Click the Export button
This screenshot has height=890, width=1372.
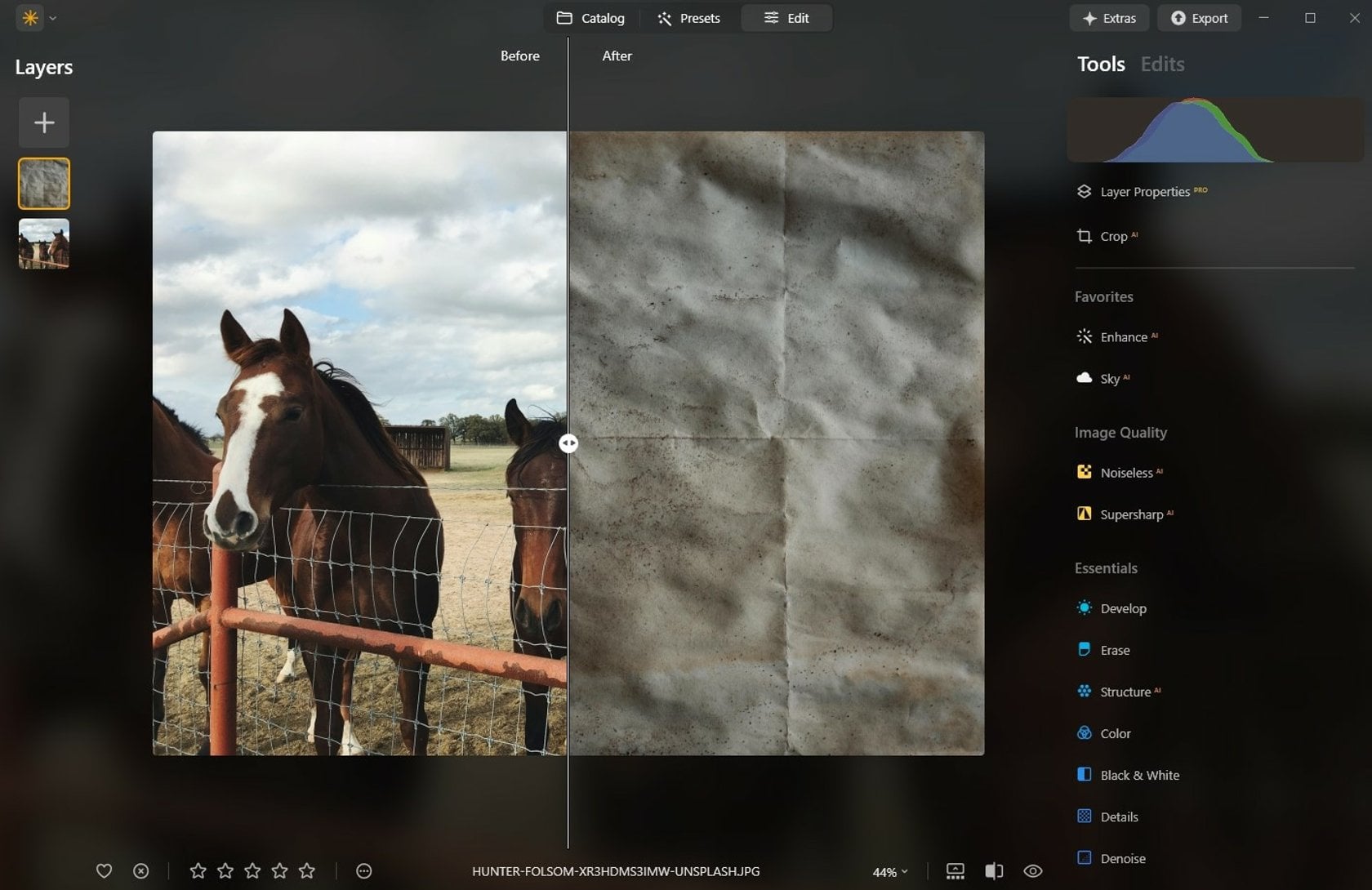pyautogui.click(x=1199, y=18)
